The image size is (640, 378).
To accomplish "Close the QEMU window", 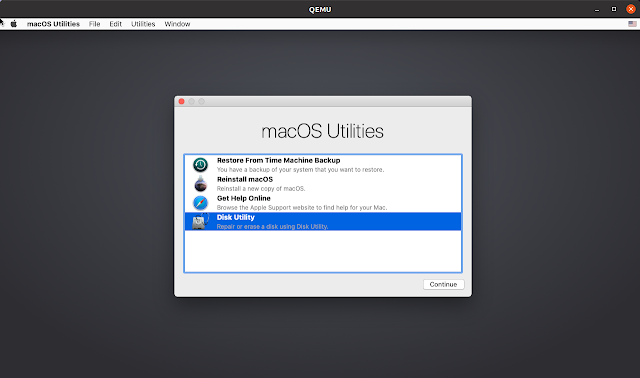I will click(x=631, y=9).
